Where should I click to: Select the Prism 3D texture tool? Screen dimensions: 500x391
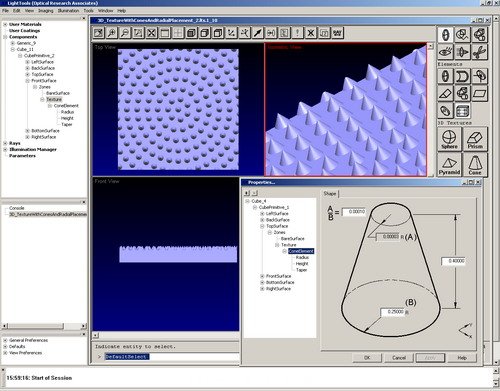click(x=475, y=139)
